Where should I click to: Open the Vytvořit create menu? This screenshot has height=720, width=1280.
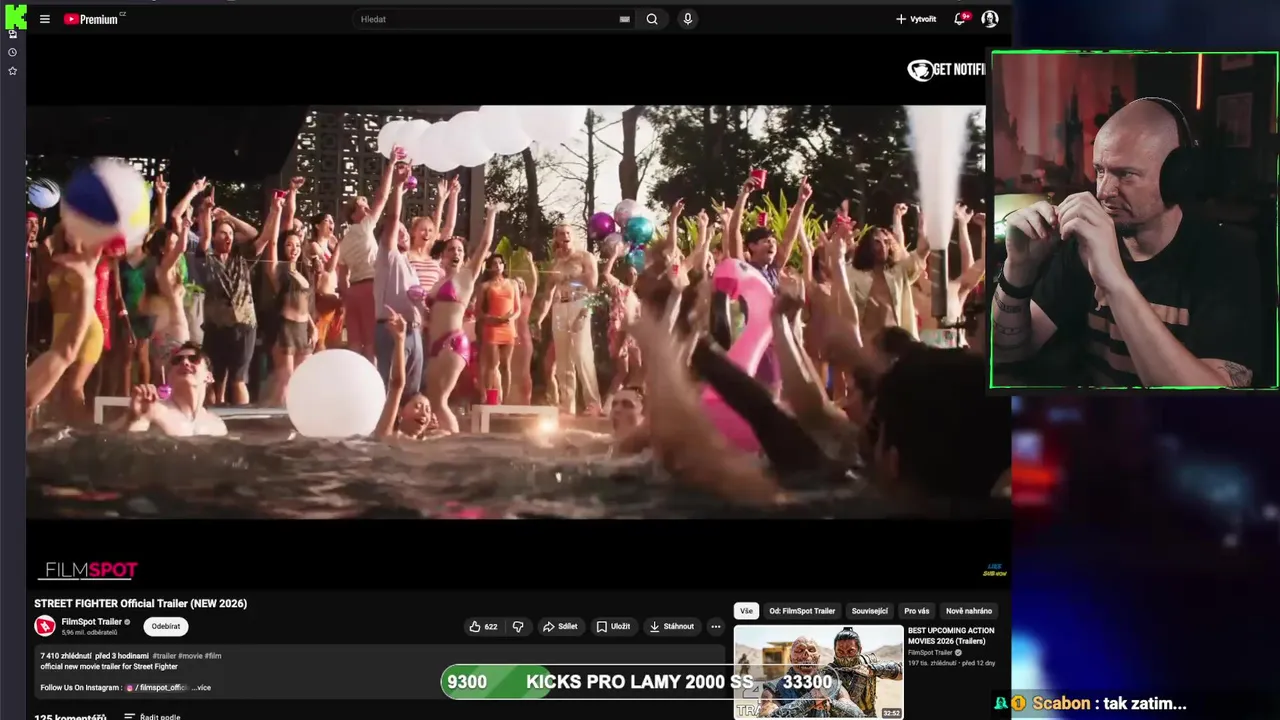[x=916, y=19]
